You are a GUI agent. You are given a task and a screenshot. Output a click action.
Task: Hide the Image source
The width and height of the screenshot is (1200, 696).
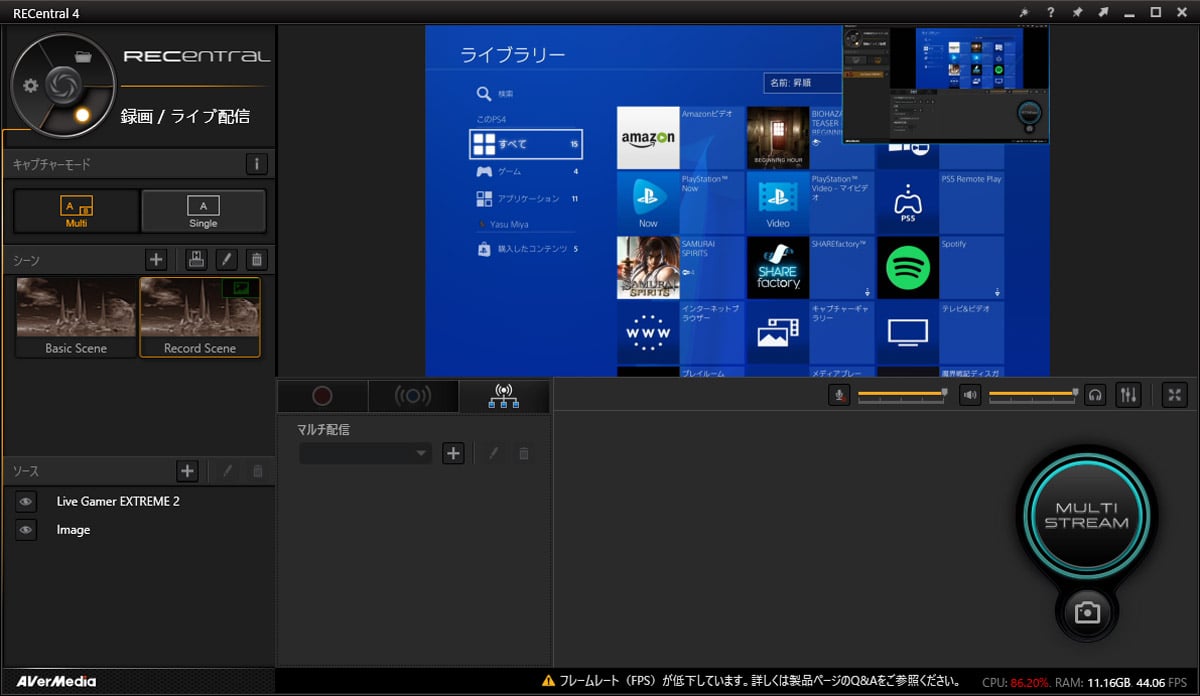[x=26, y=530]
